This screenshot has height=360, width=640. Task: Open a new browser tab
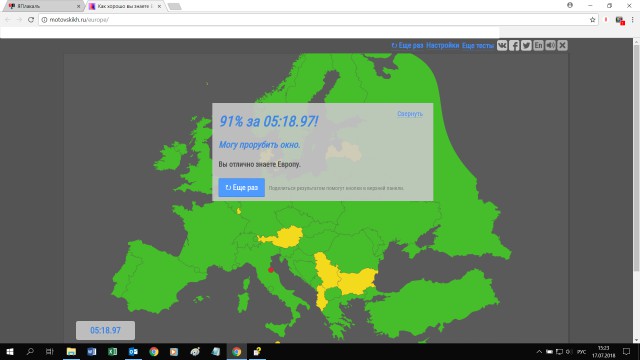(x=174, y=6)
